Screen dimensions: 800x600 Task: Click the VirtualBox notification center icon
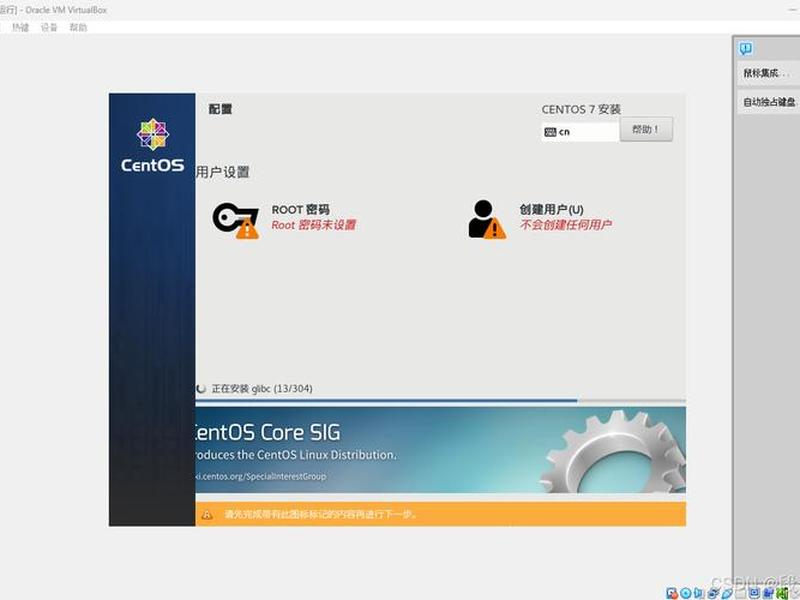click(x=745, y=48)
